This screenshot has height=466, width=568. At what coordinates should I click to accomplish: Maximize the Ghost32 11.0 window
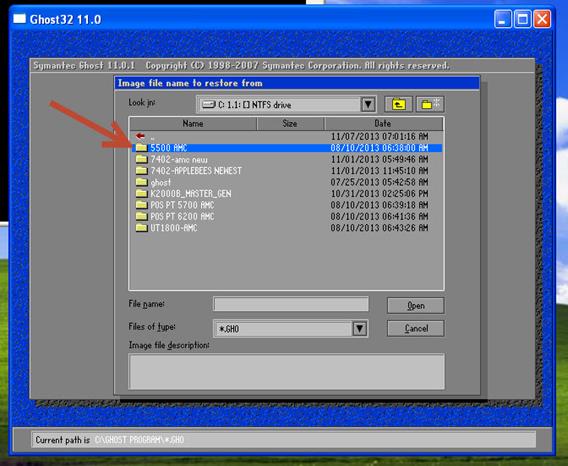pos(522,18)
